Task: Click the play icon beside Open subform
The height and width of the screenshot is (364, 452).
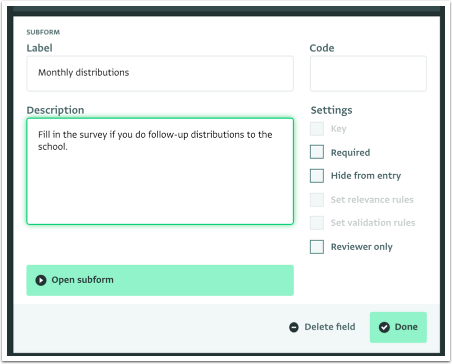Action: [41, 280]
